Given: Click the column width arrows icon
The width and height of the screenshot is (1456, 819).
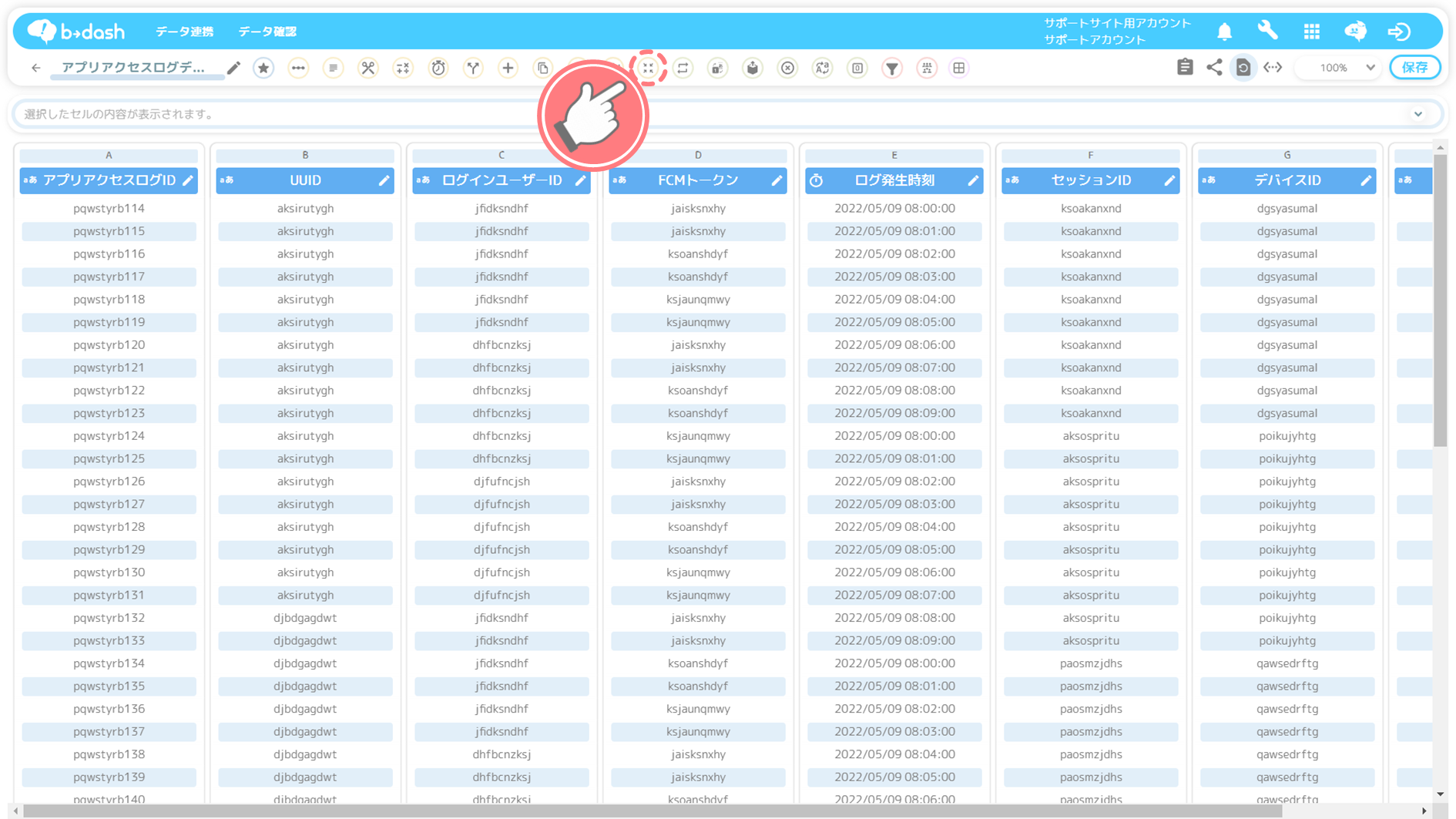Looking at the screenshot, I should point(1273,68).
